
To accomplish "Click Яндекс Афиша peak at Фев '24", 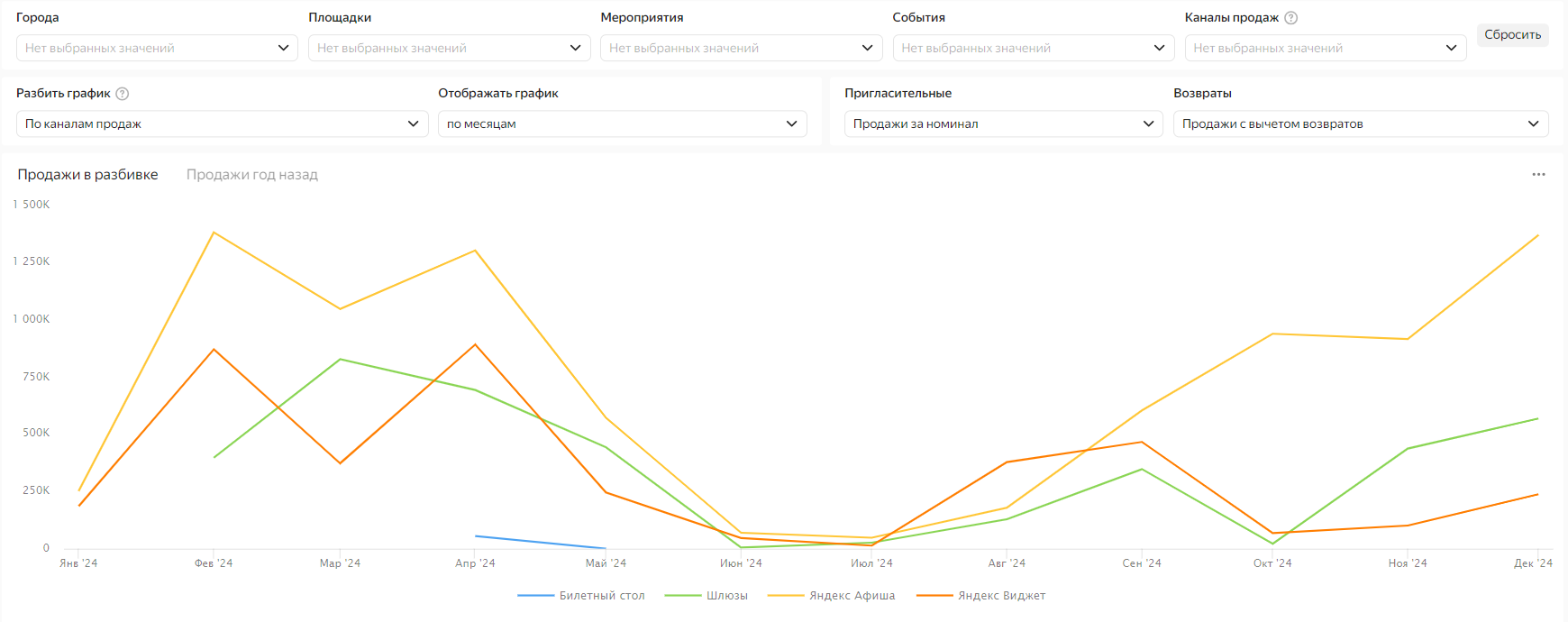I will click(x=214, y=233).
